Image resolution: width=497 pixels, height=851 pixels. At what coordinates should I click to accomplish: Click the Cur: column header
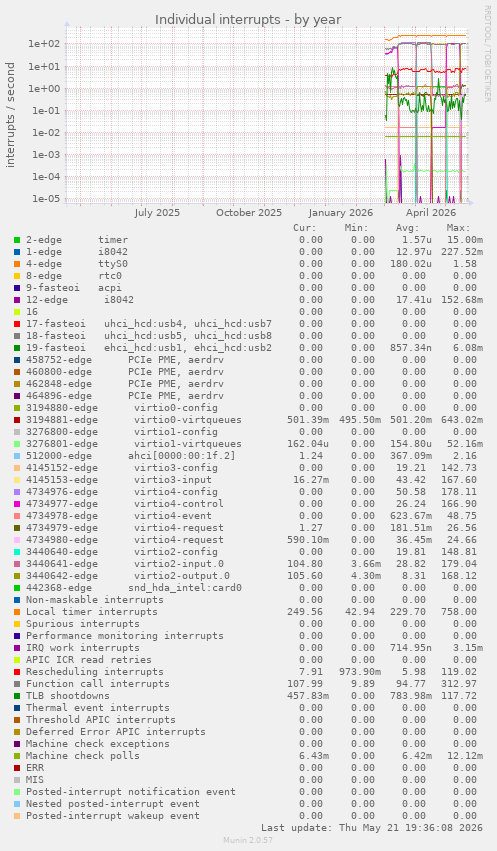tap(304, 228)
